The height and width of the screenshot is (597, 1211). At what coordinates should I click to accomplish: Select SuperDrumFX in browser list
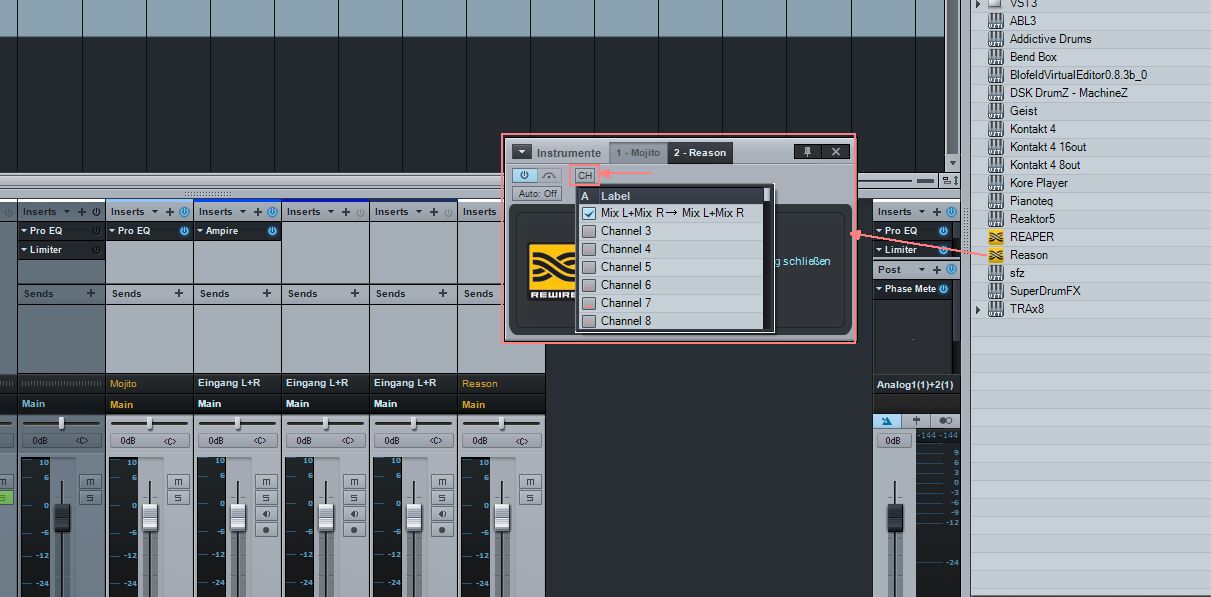(1045, 291)
